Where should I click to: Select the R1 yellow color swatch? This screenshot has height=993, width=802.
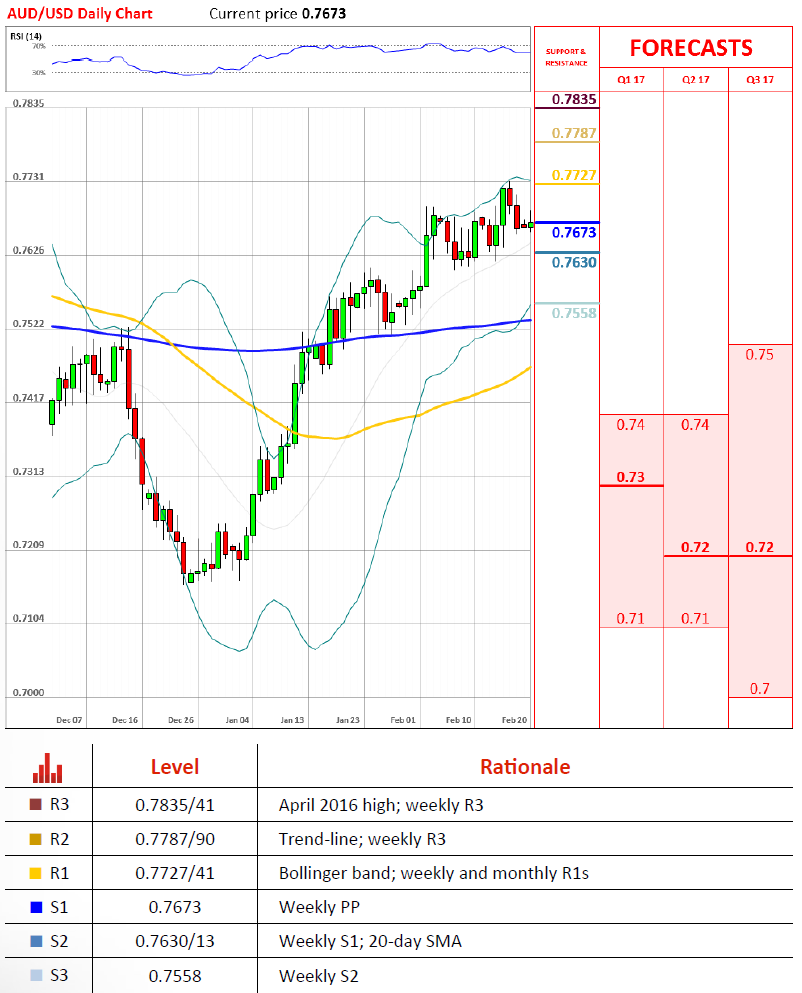(x=35, y=873)
